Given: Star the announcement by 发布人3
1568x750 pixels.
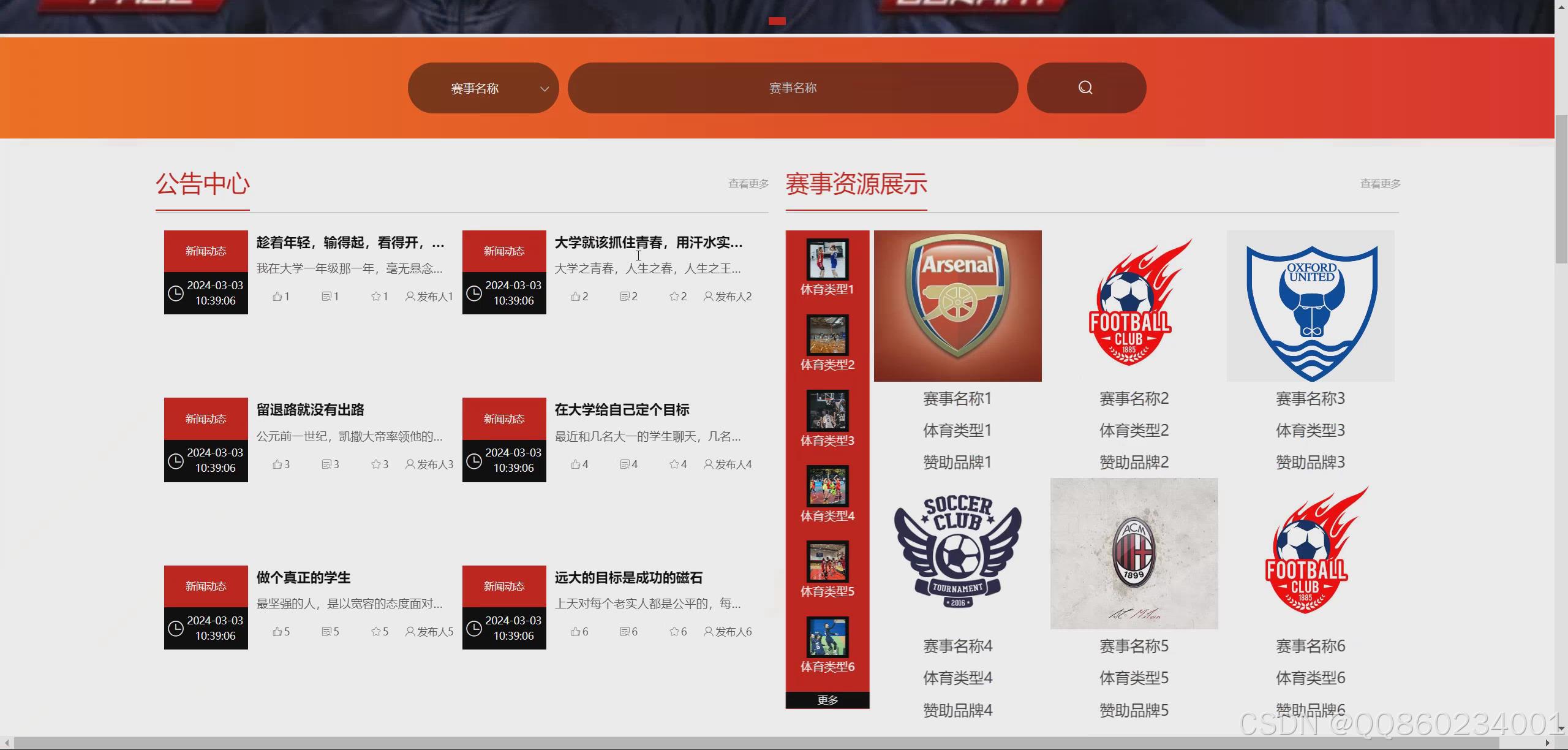Looking at the screenshot, I should (x=375, y=464).
